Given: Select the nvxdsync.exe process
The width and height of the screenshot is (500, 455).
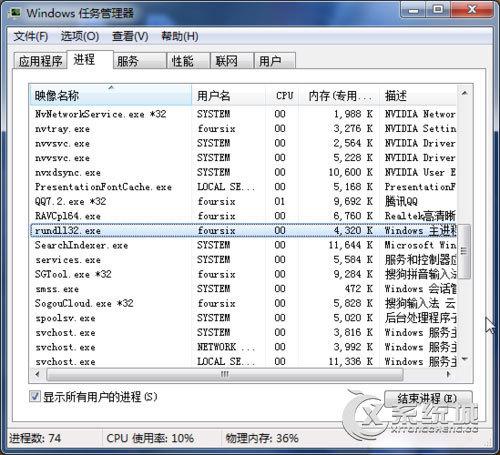Looking at the screenshot, I should 243,172.
